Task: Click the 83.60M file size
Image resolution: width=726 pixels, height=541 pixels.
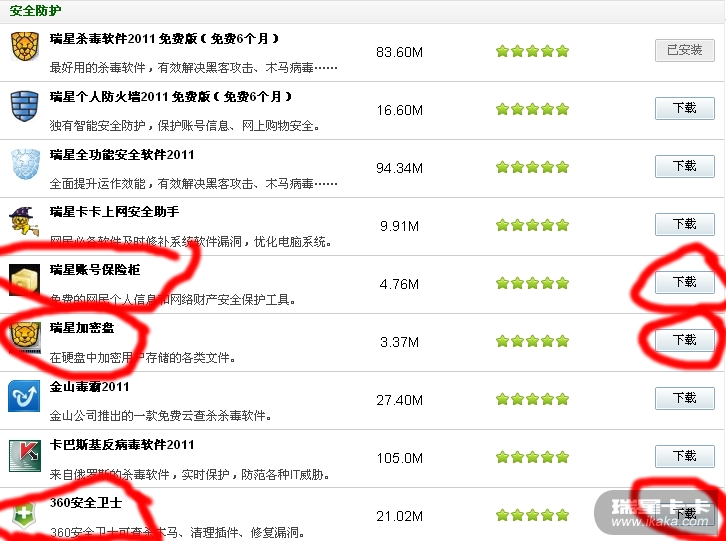Action: 399,52
